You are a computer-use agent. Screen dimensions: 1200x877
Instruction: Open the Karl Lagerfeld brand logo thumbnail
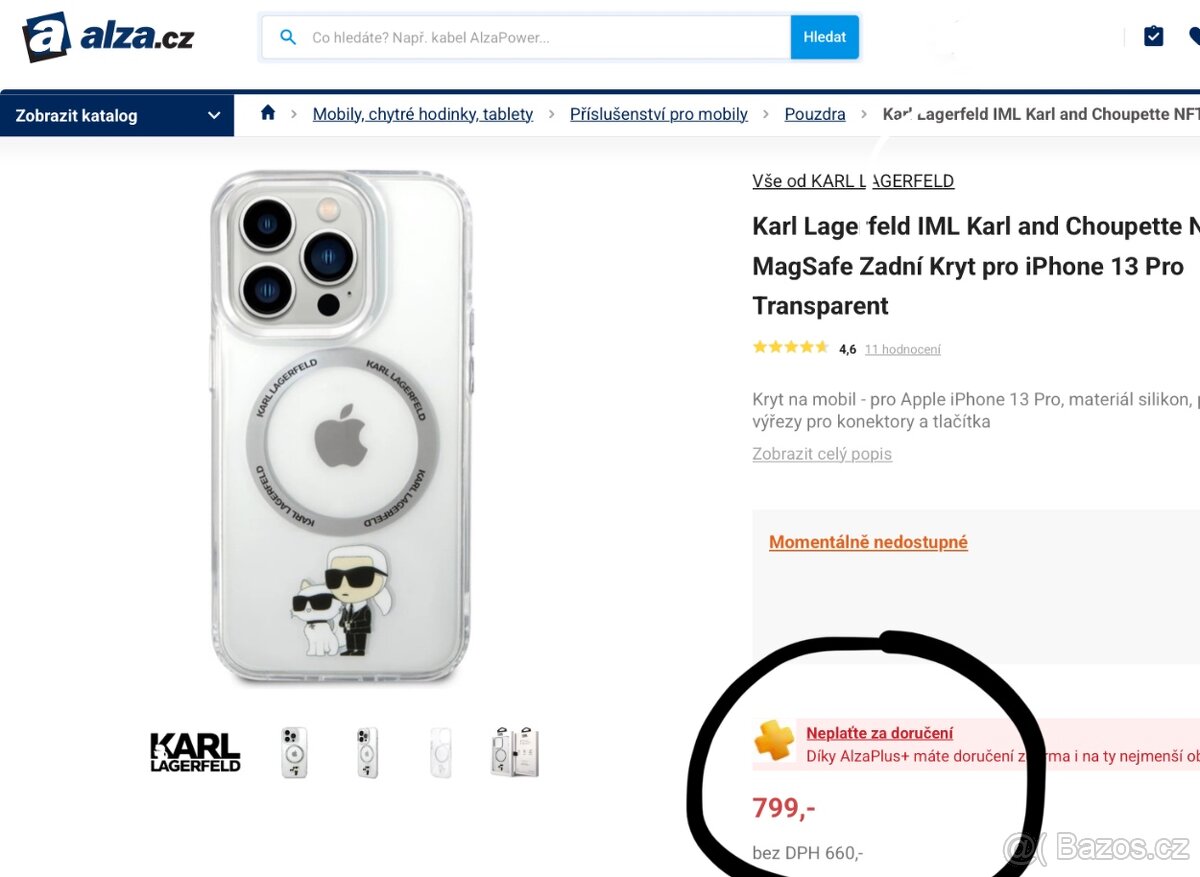tap(195, 752)
